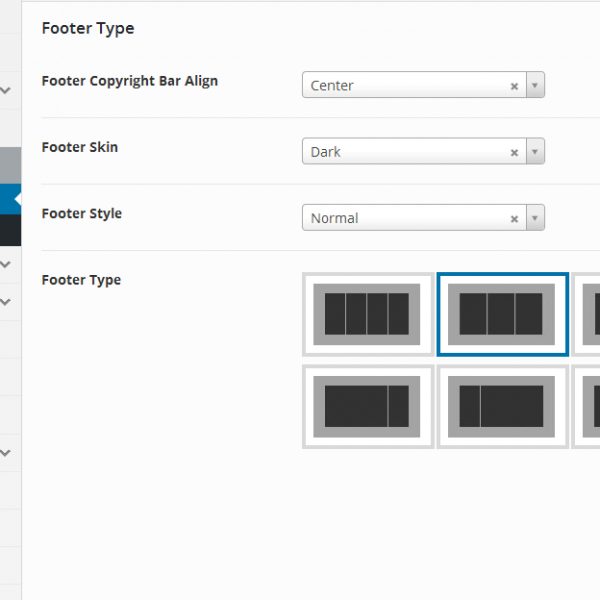This screenshot has width=600, height=600.
Task: Open the Footer Skin dropdown arrow
Action: coord(535,153)
